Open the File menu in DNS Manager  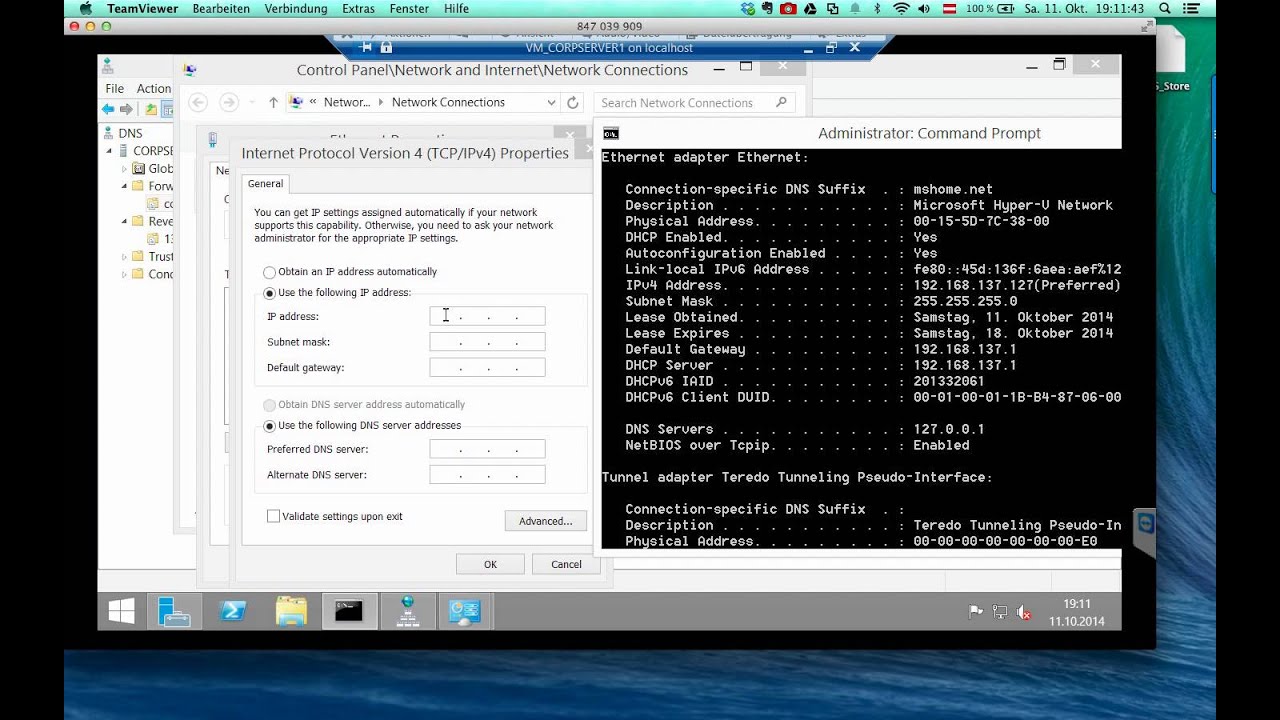click(x=115, y=88)
